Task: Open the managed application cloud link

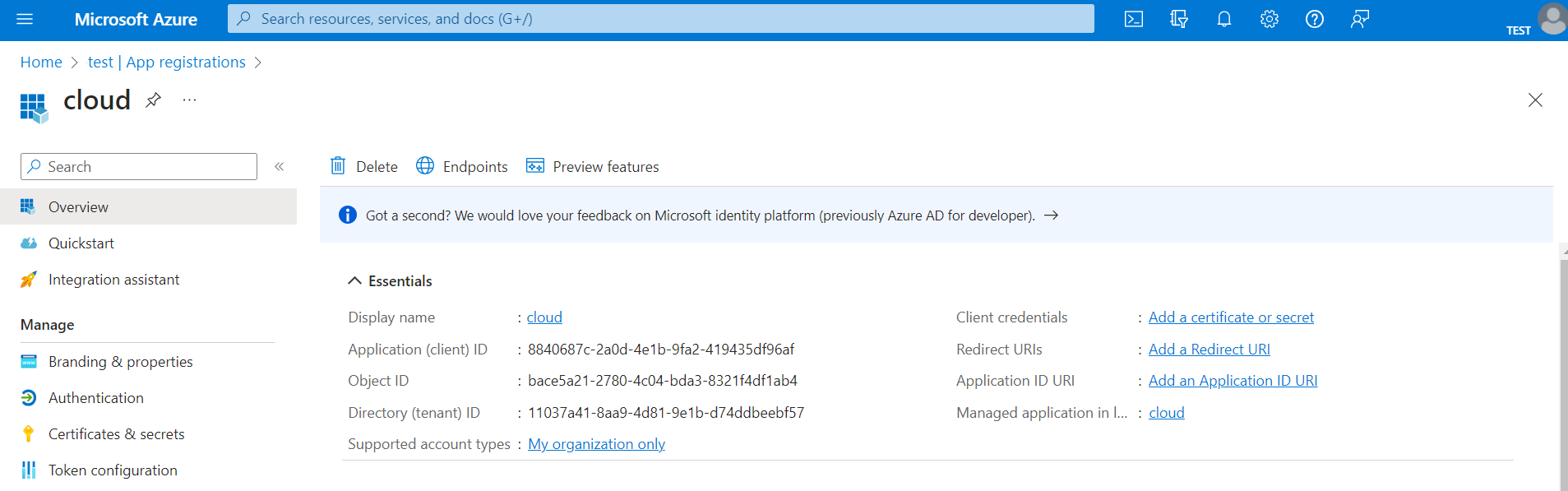Action: (1166, 413)
